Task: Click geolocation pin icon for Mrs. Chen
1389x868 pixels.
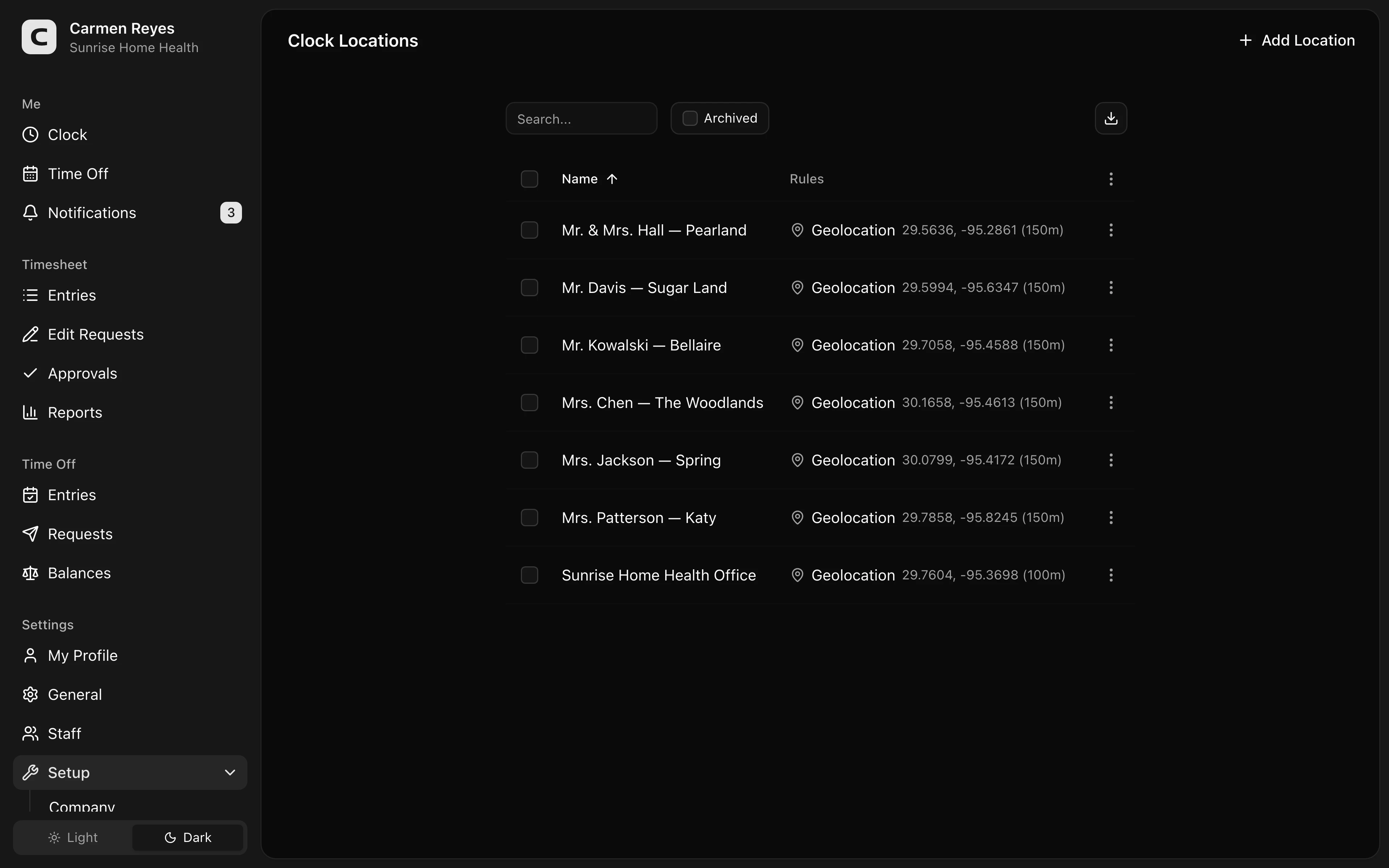Action: [797, 403]
